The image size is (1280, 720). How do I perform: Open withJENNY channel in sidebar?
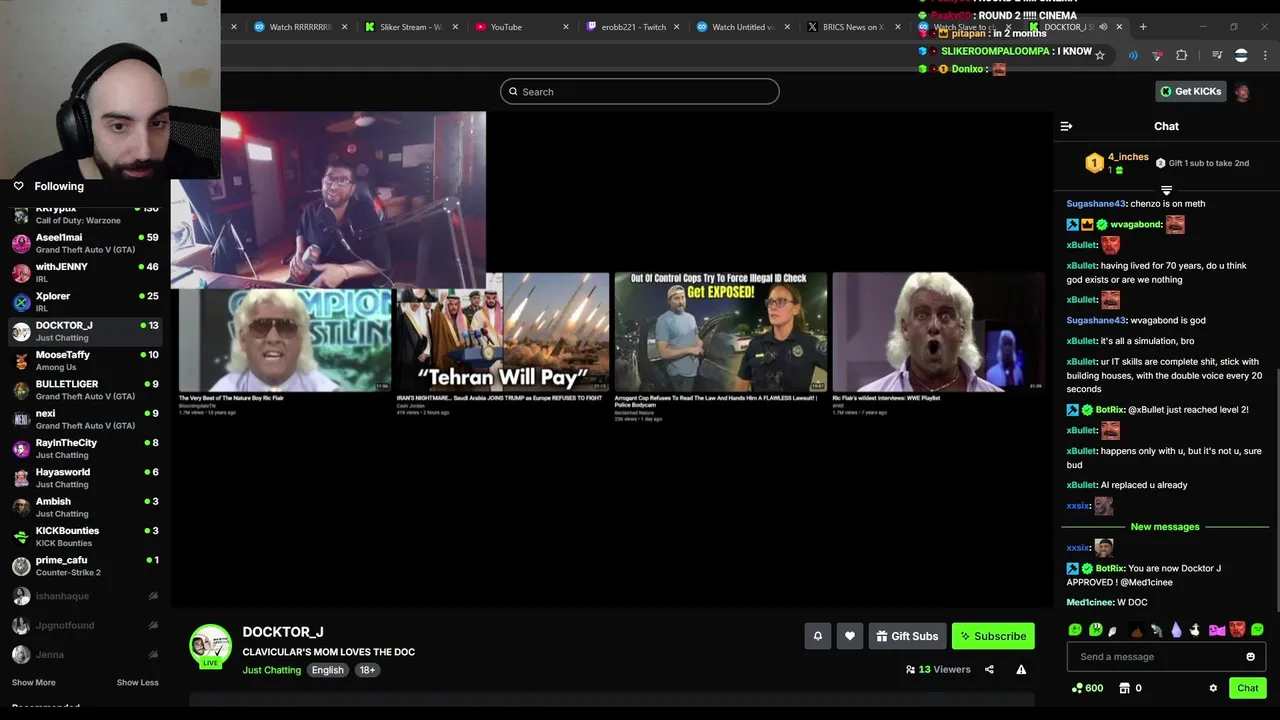pos(85,272)
